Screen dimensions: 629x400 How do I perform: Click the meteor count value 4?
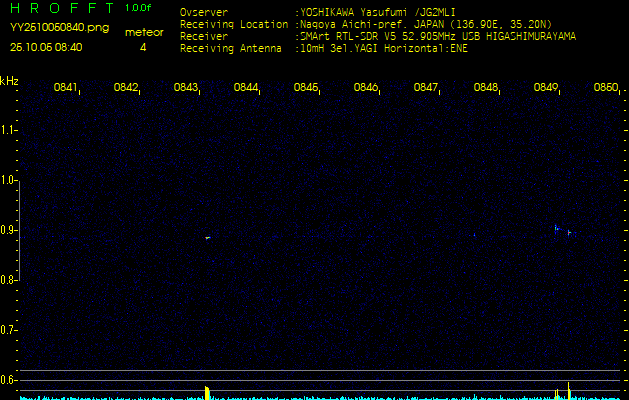pos(143,47)
